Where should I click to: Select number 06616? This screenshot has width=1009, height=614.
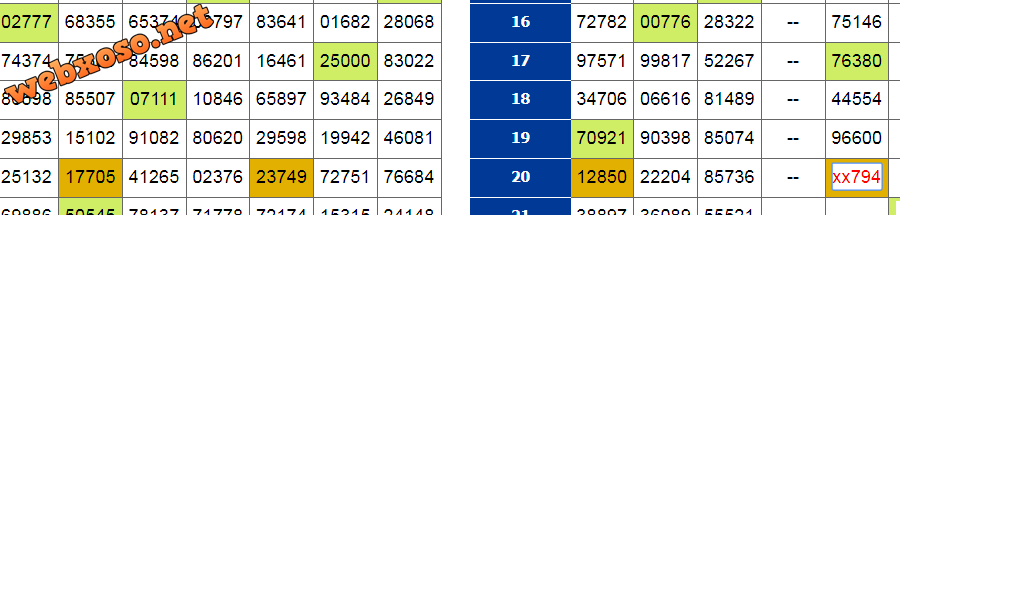pos(665,100)
